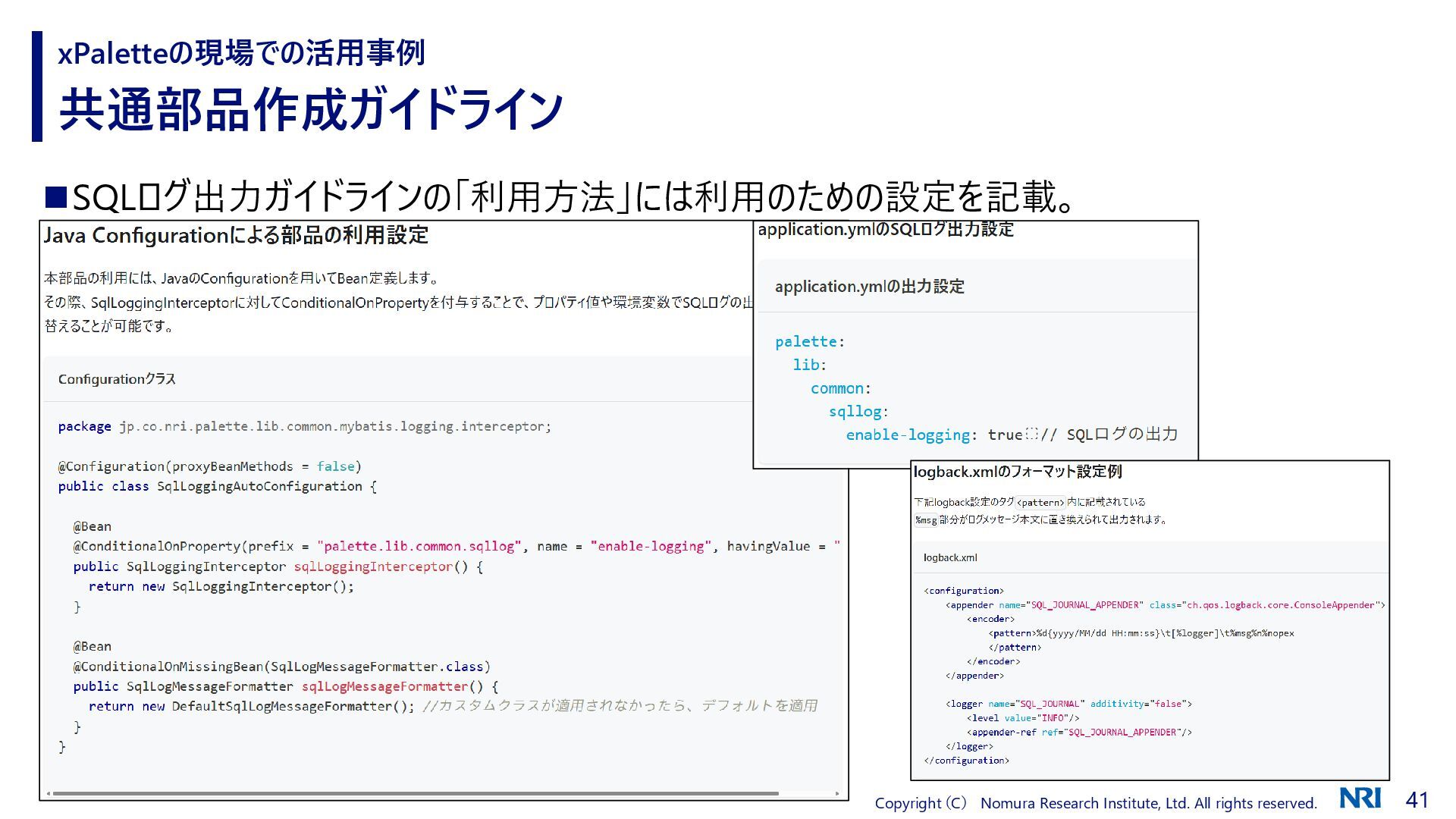The height and width of the screenshot is (819, 1456).
Task: Click the application.ymlの出力設定 header
Action: [x=869, y=287]
